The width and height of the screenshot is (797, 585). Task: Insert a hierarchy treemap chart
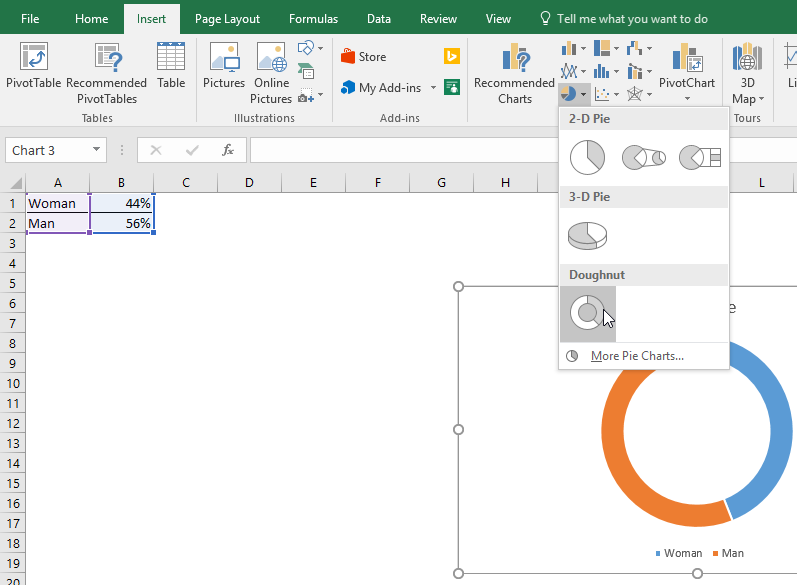click(602, 48)
